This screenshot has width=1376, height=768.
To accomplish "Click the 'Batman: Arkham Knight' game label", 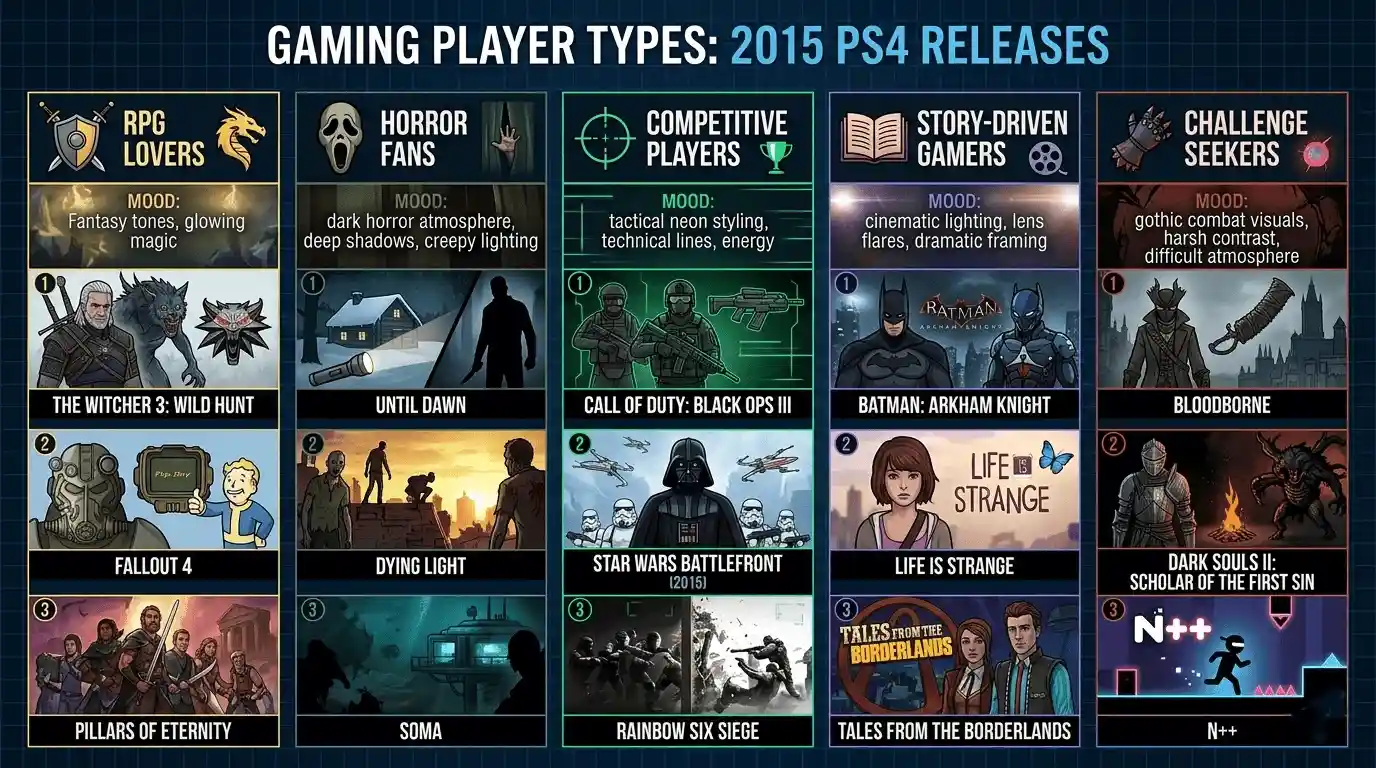I will point(955,405).
